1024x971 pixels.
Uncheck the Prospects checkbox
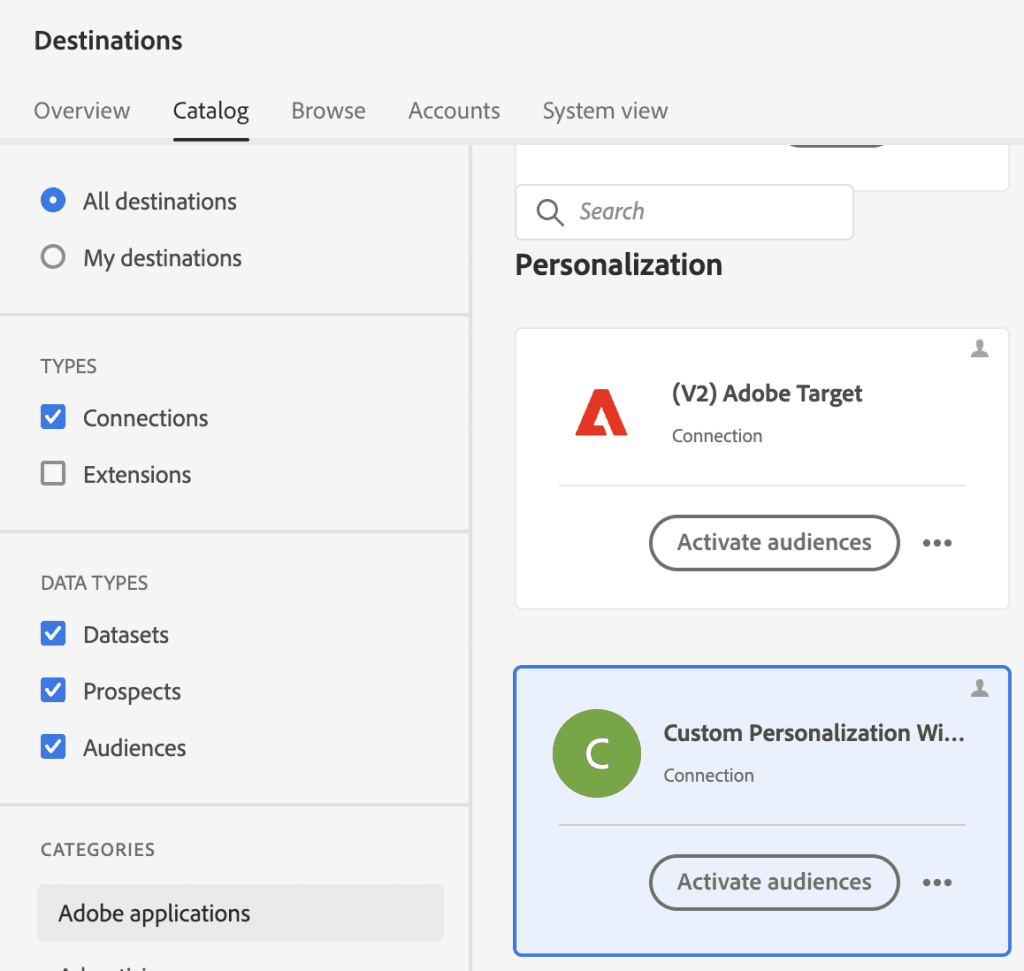[53, 690]
